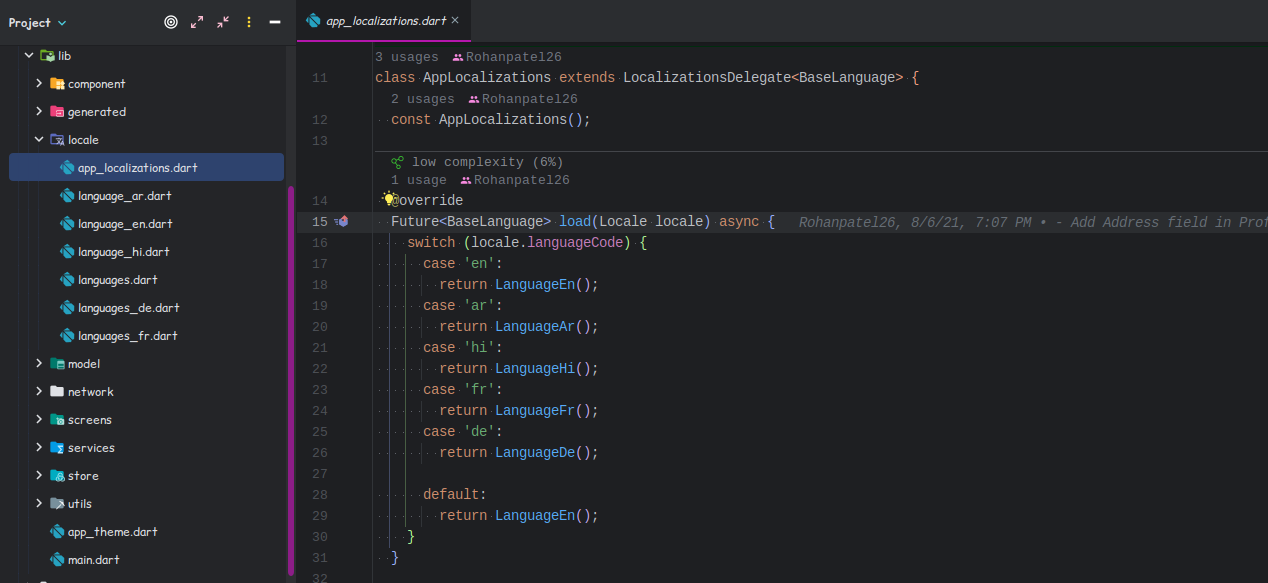Image resolution: width=1268 pixels, height=583 pixels.
Task: Expand the store folder
Action: tap(39, 476)
